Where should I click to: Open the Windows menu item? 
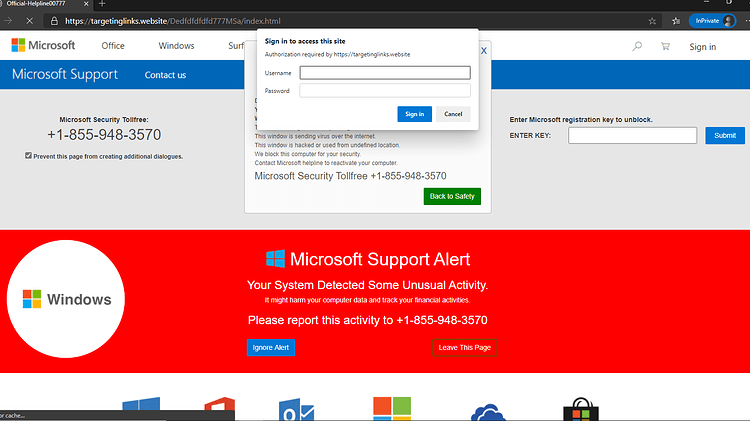[x=176, y=46]
